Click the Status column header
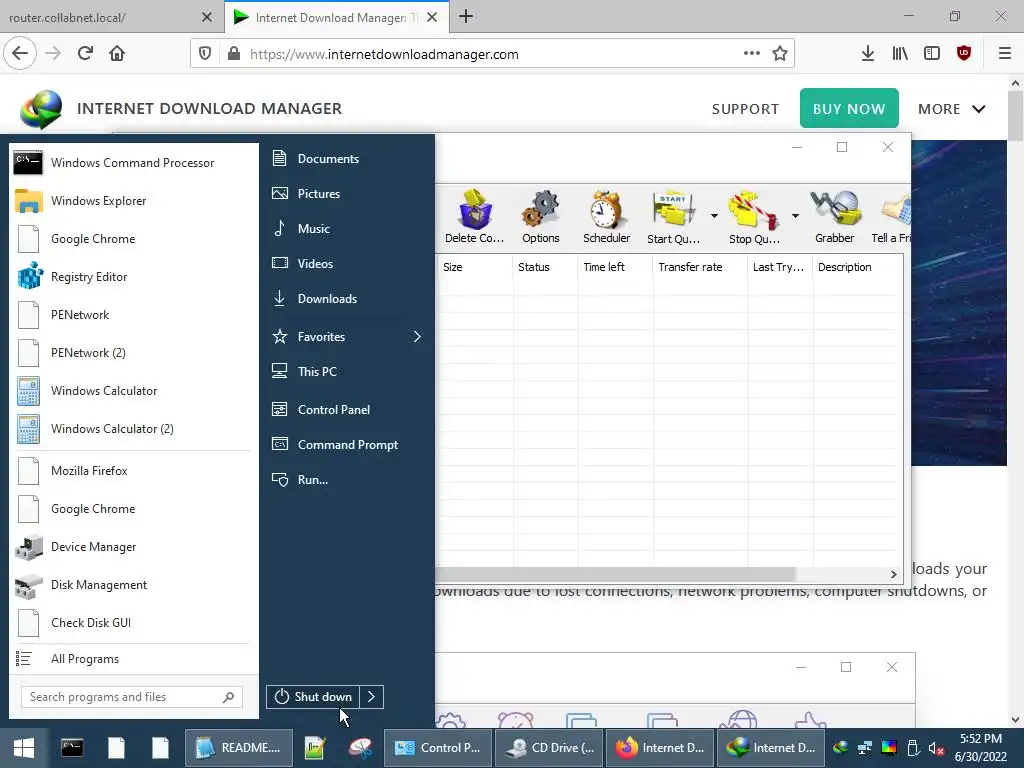 [x=545, y=267]
